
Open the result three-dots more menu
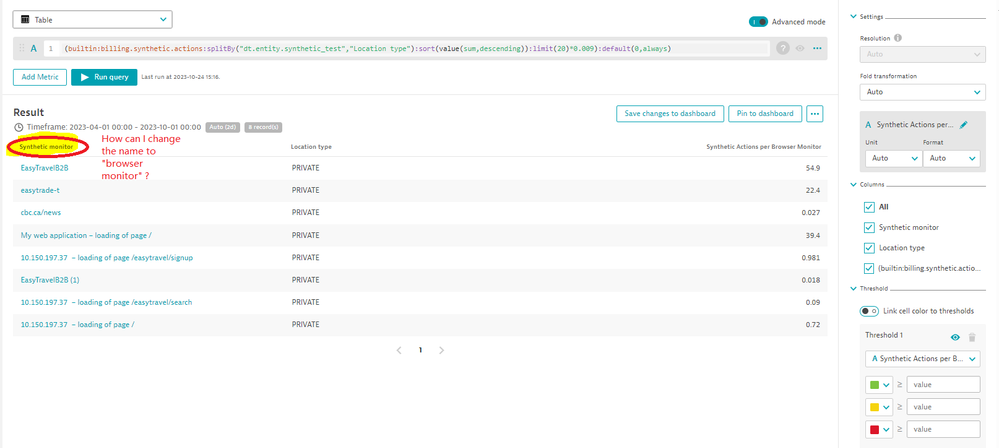click(x=814, y=114)
